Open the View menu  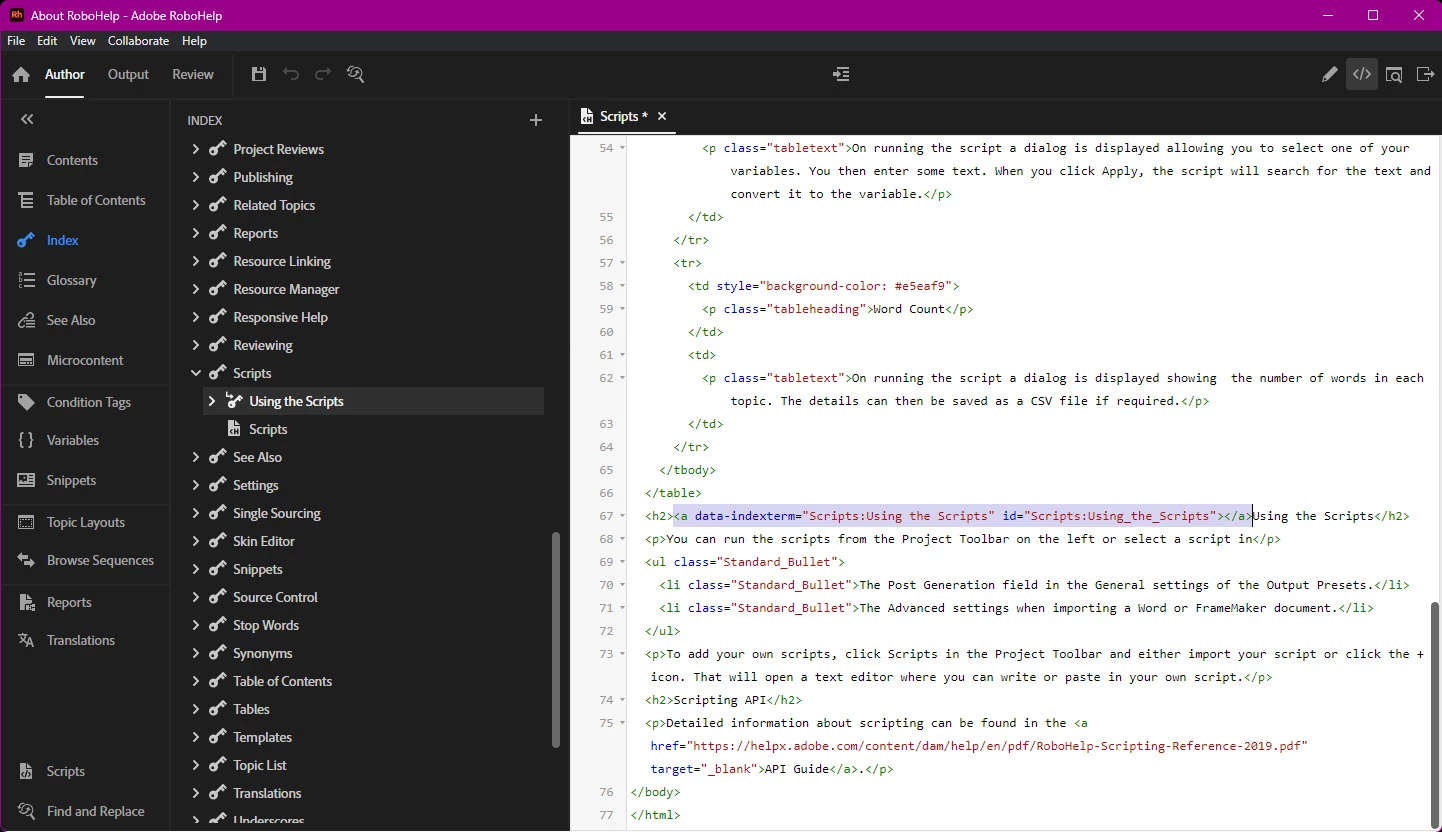(83, 41)
